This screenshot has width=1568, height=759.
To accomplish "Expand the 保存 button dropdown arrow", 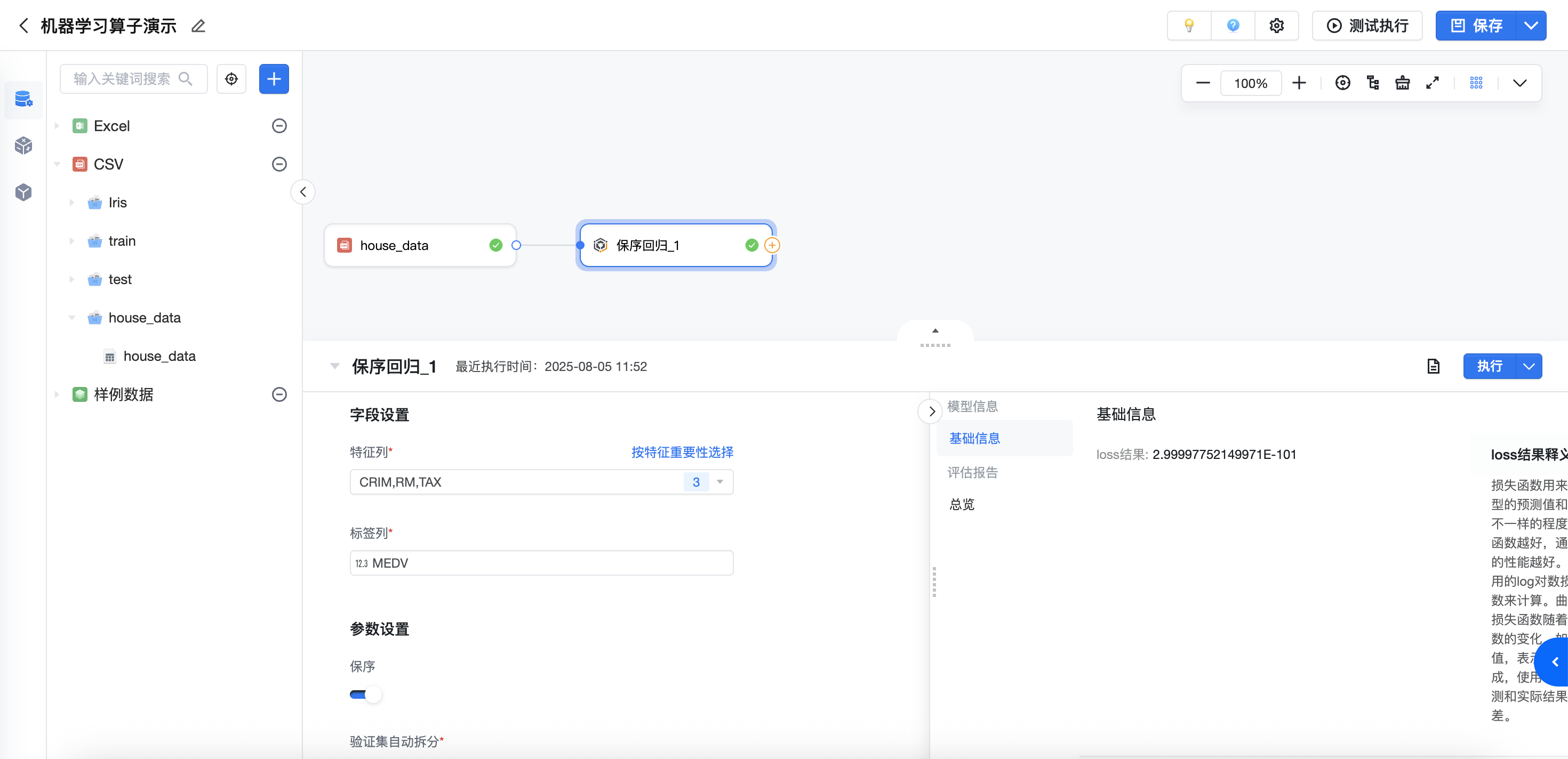I will tap(1531, 26).
